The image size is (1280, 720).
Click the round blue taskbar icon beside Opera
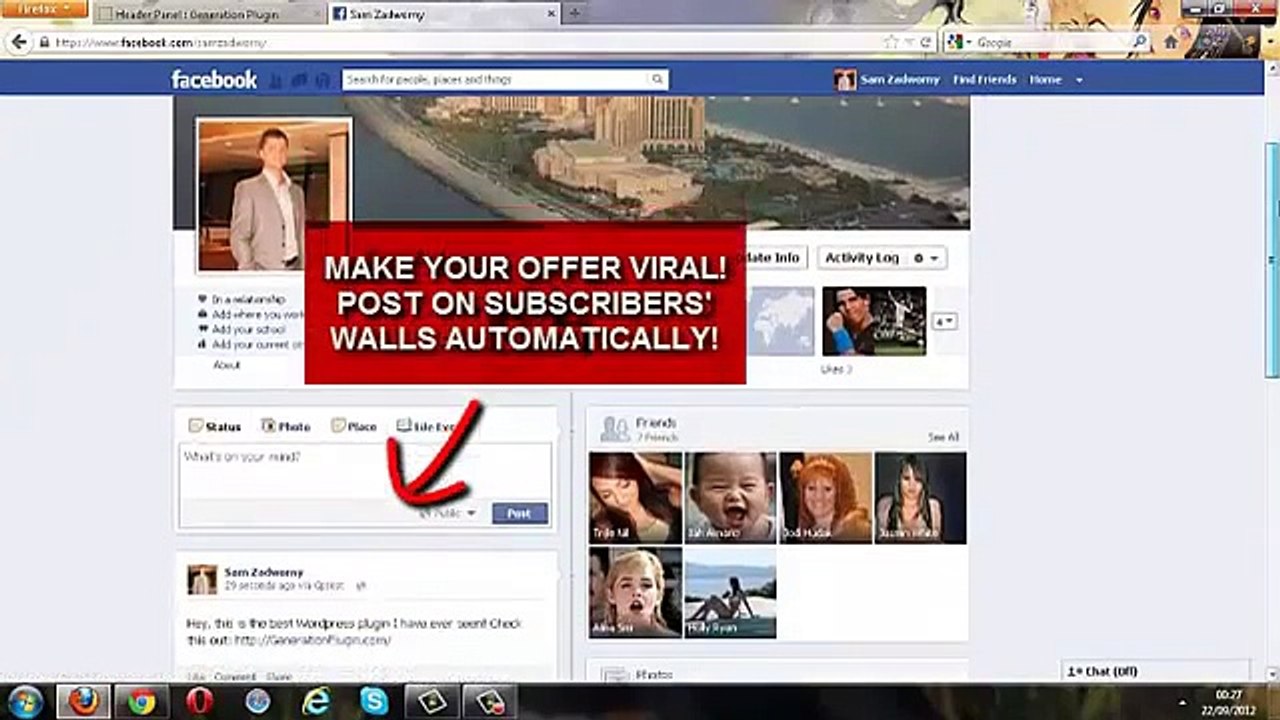[257, 701]
